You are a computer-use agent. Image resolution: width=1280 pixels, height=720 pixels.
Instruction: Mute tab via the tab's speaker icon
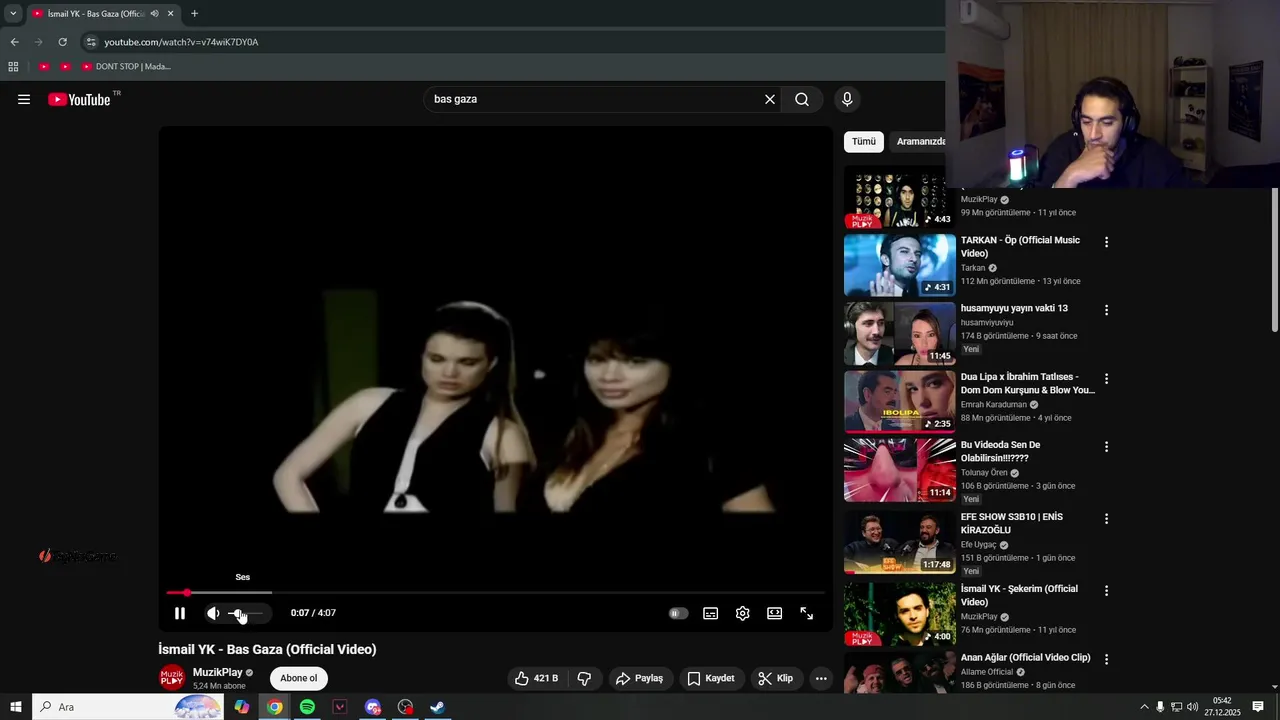[x=154, y=14]
